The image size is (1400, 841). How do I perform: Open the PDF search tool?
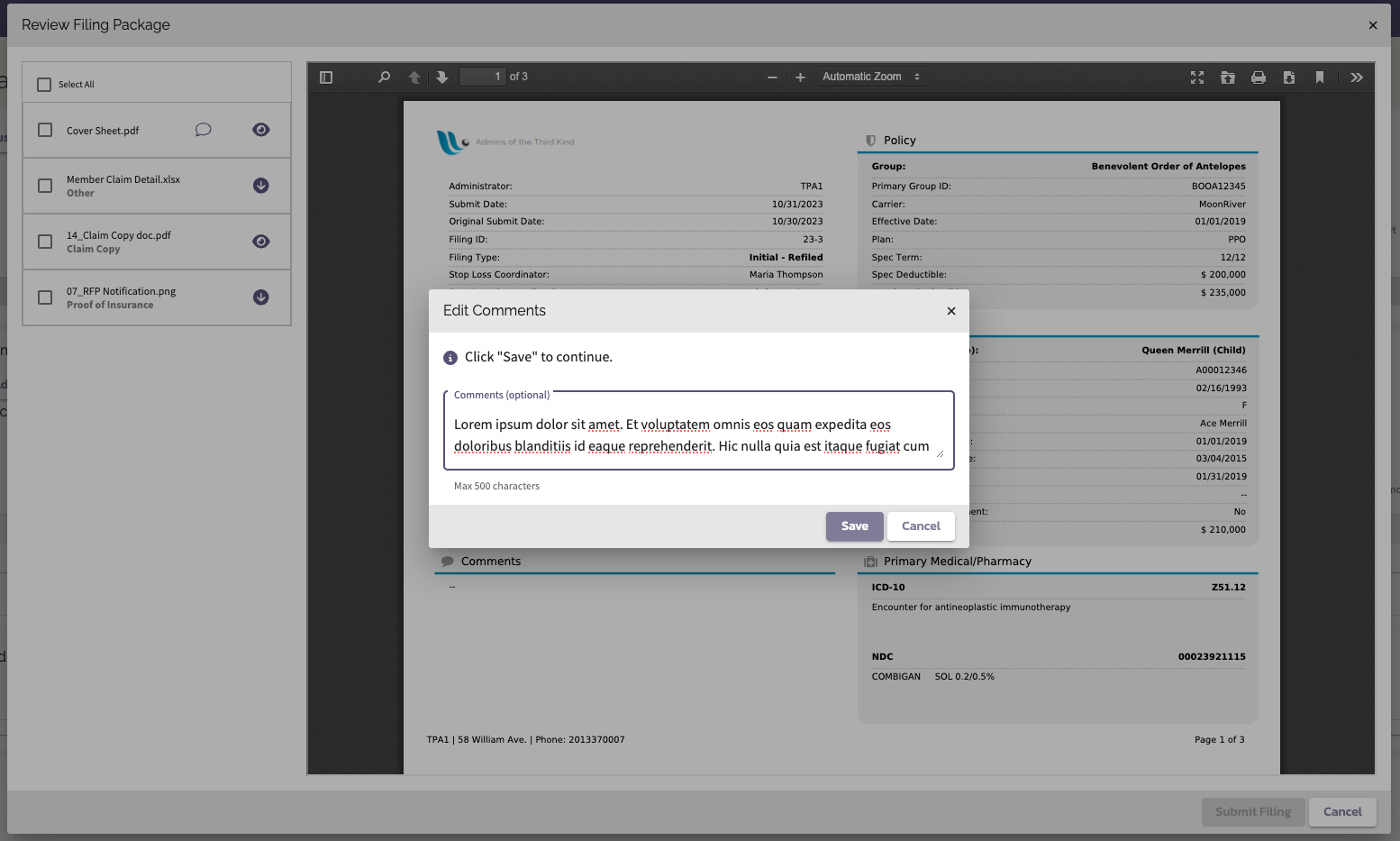[x=384, y=77]
